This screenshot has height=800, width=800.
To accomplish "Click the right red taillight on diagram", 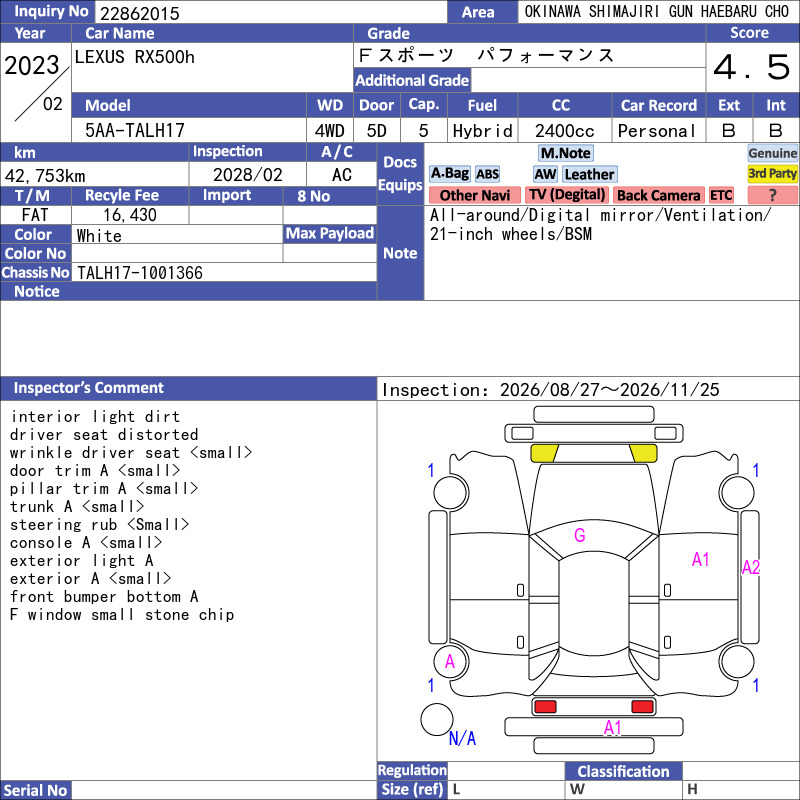I will click(642, 707).
